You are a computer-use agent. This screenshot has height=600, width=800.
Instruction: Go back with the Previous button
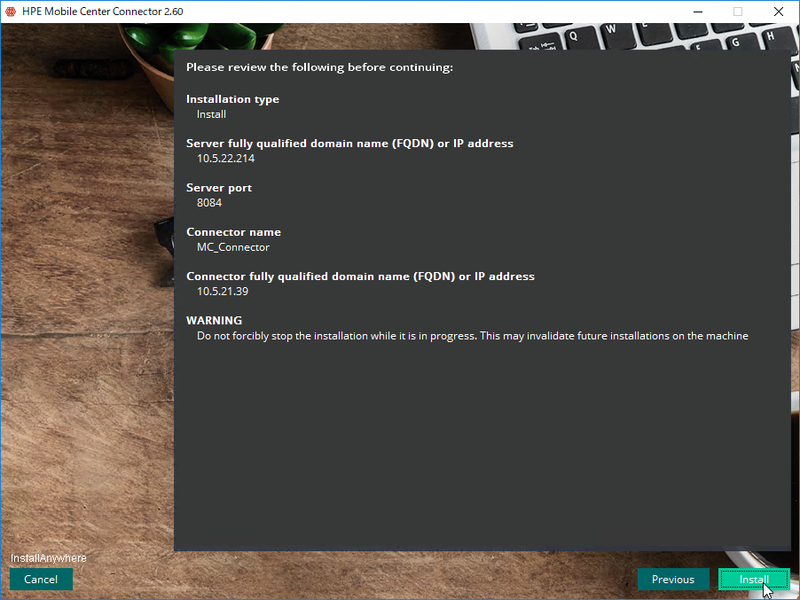[673, 579]
